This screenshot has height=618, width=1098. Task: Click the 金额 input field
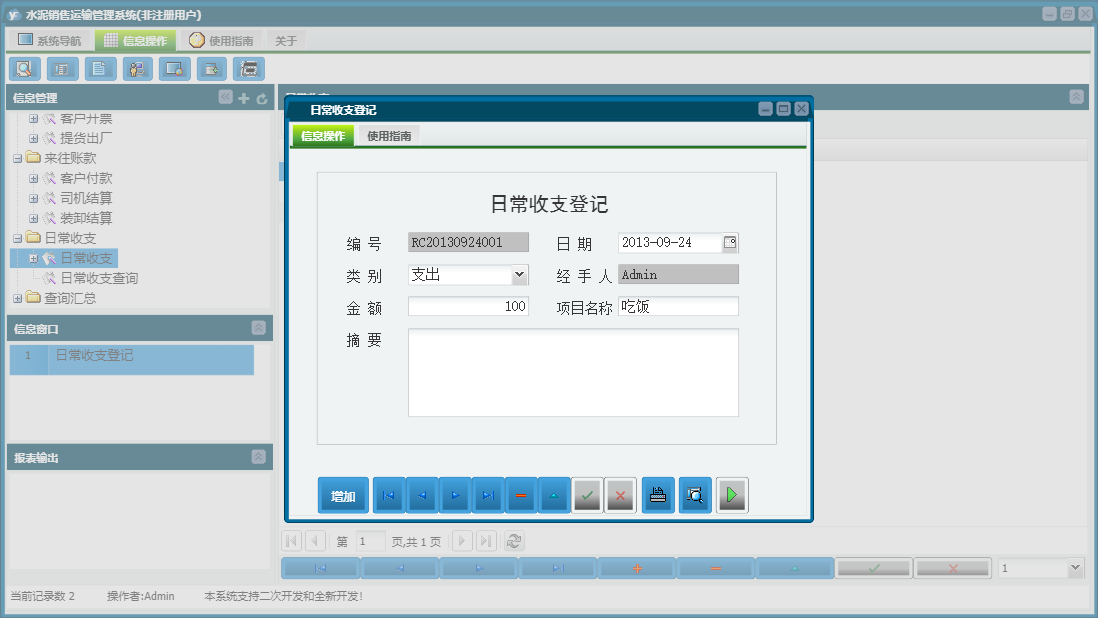468,307
